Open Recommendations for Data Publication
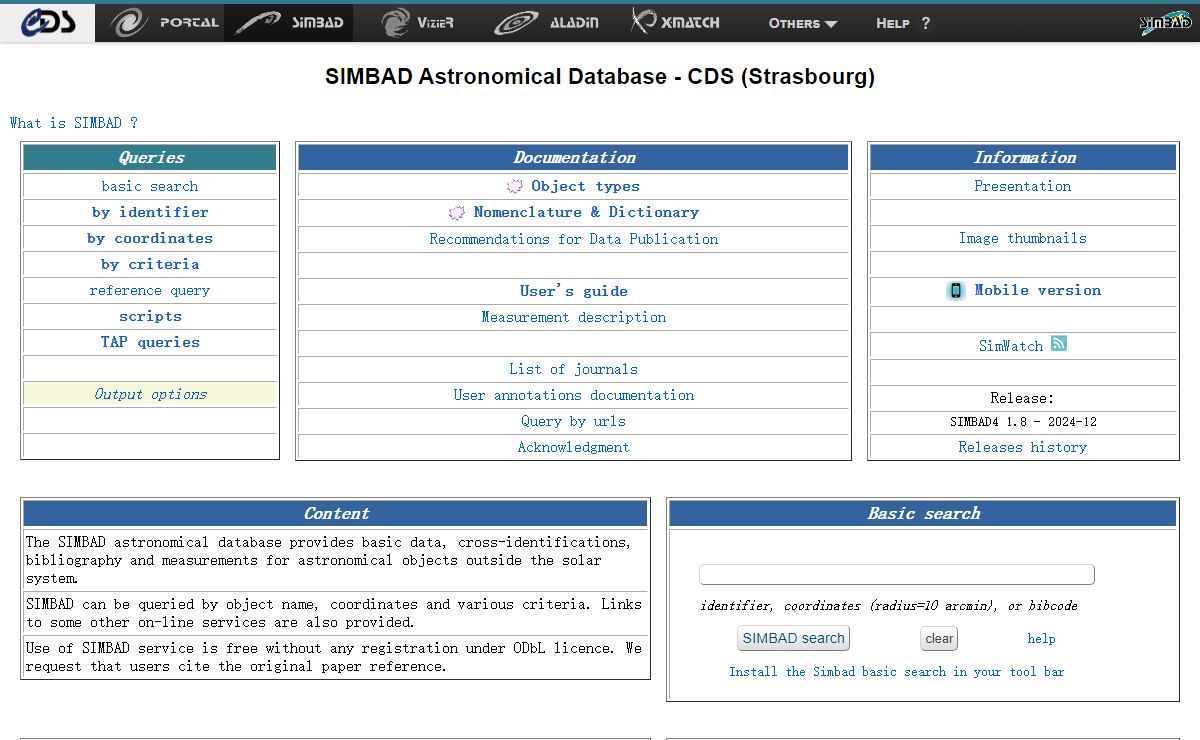 (x=574, y=239)
